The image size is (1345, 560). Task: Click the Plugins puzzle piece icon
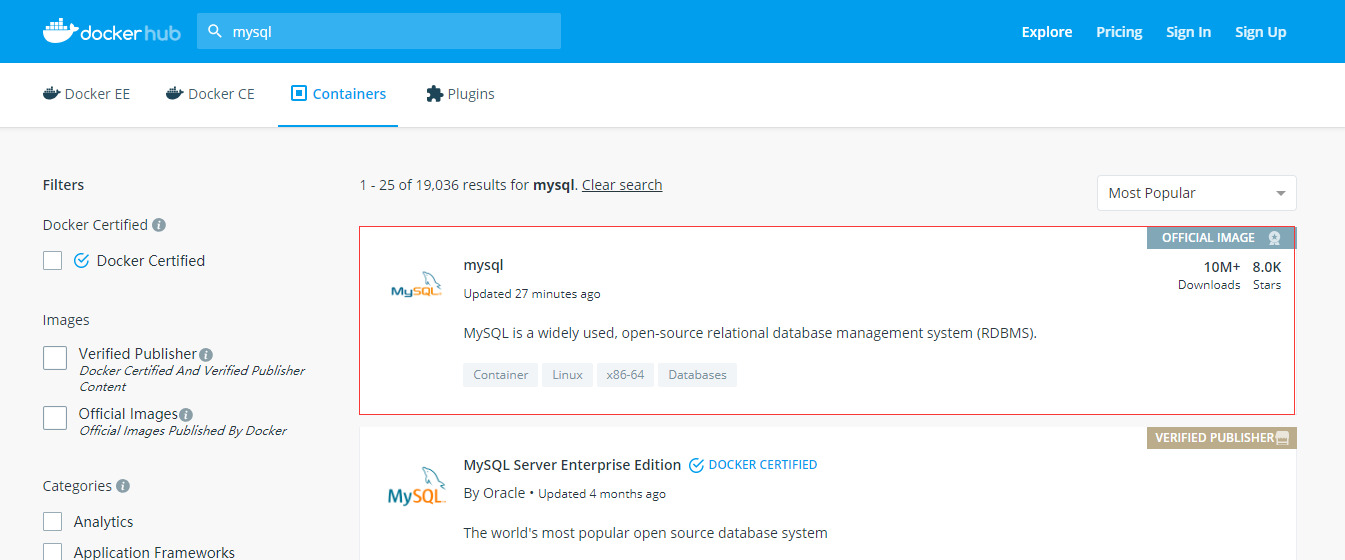(x=434, y=94)
